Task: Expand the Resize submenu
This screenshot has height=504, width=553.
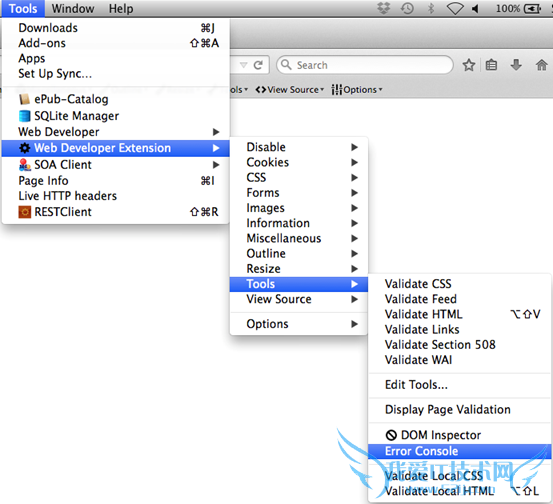Action: coord(299,269)
